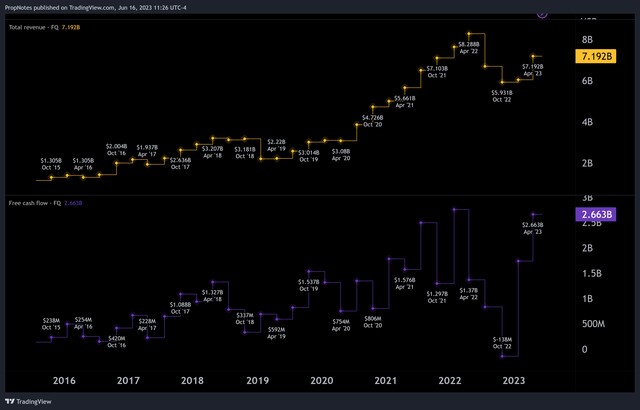Viewport: 640px width, 410px height.
Task: Click the 8B label on revenue price scale
Action: click(588, 39)
